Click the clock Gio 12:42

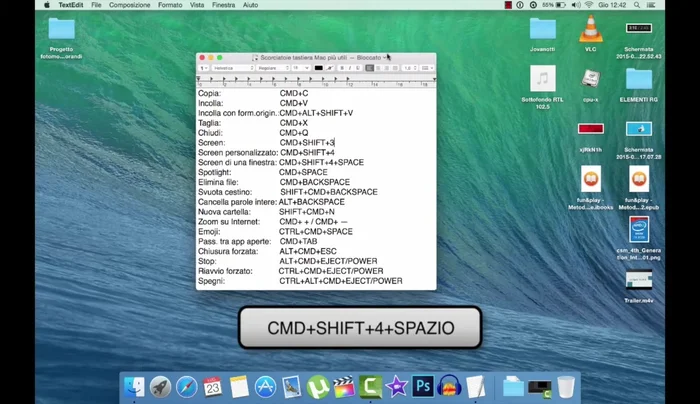tap(612, 5)
